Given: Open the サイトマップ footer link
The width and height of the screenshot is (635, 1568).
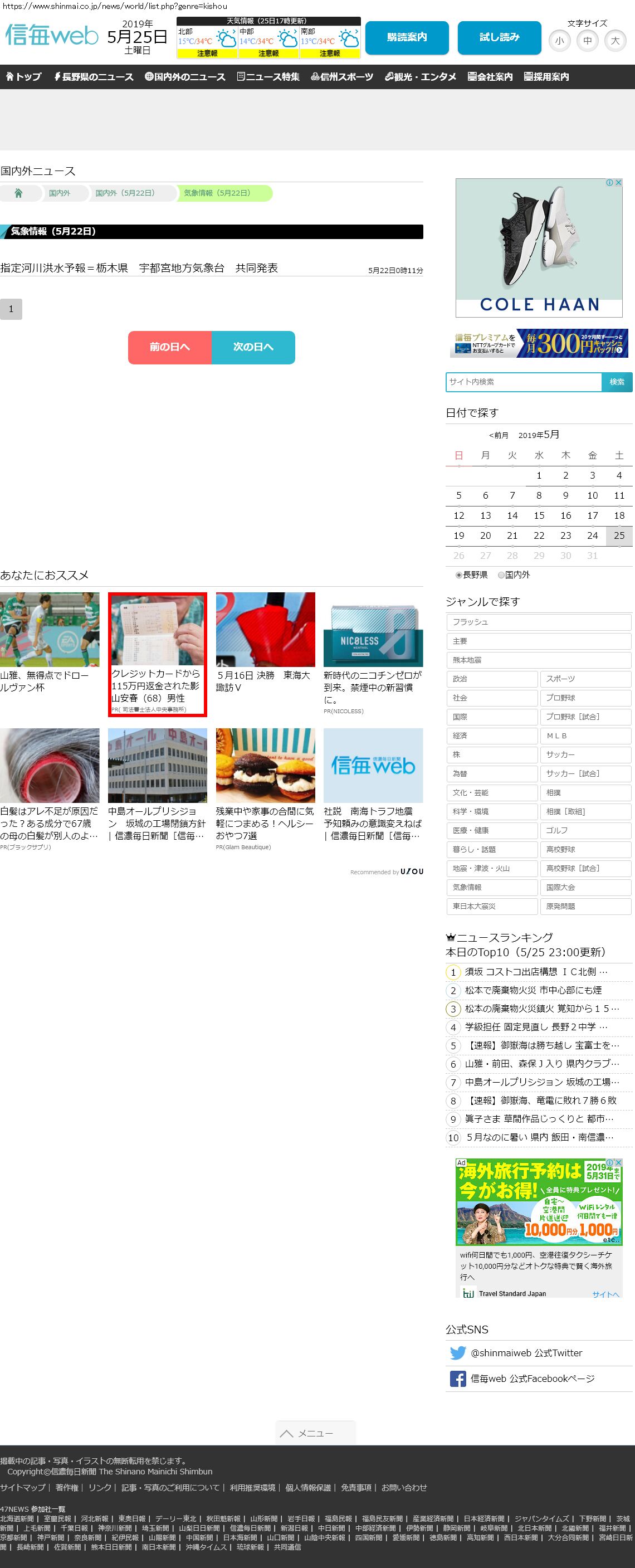Looking at the screenshot, I should click(x=22, y=1487).
